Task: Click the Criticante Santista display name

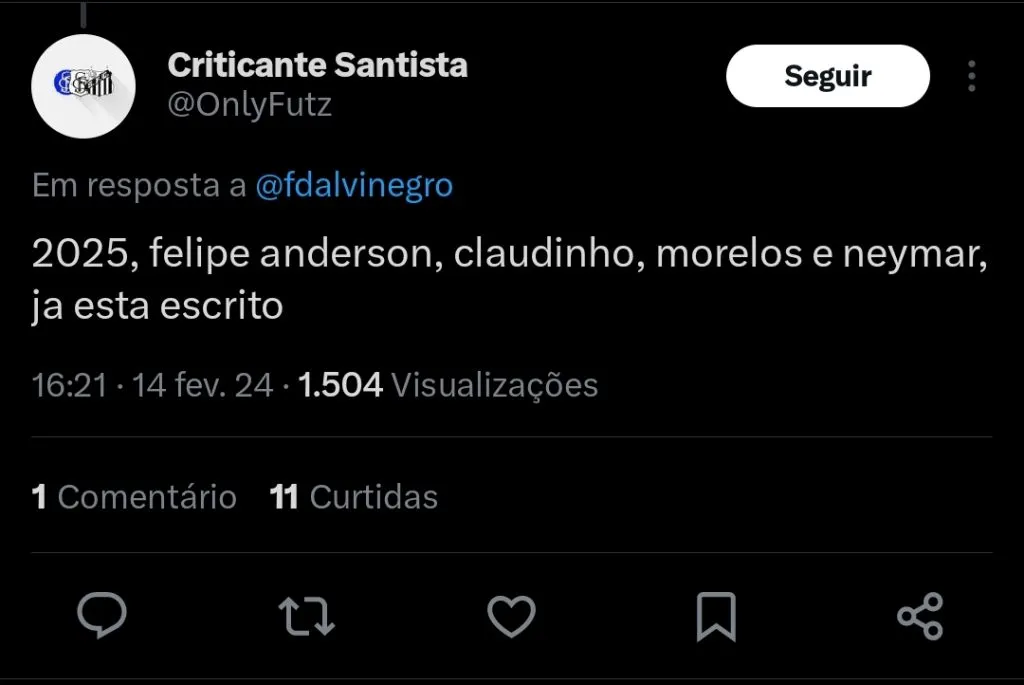Action: point(317,66)
